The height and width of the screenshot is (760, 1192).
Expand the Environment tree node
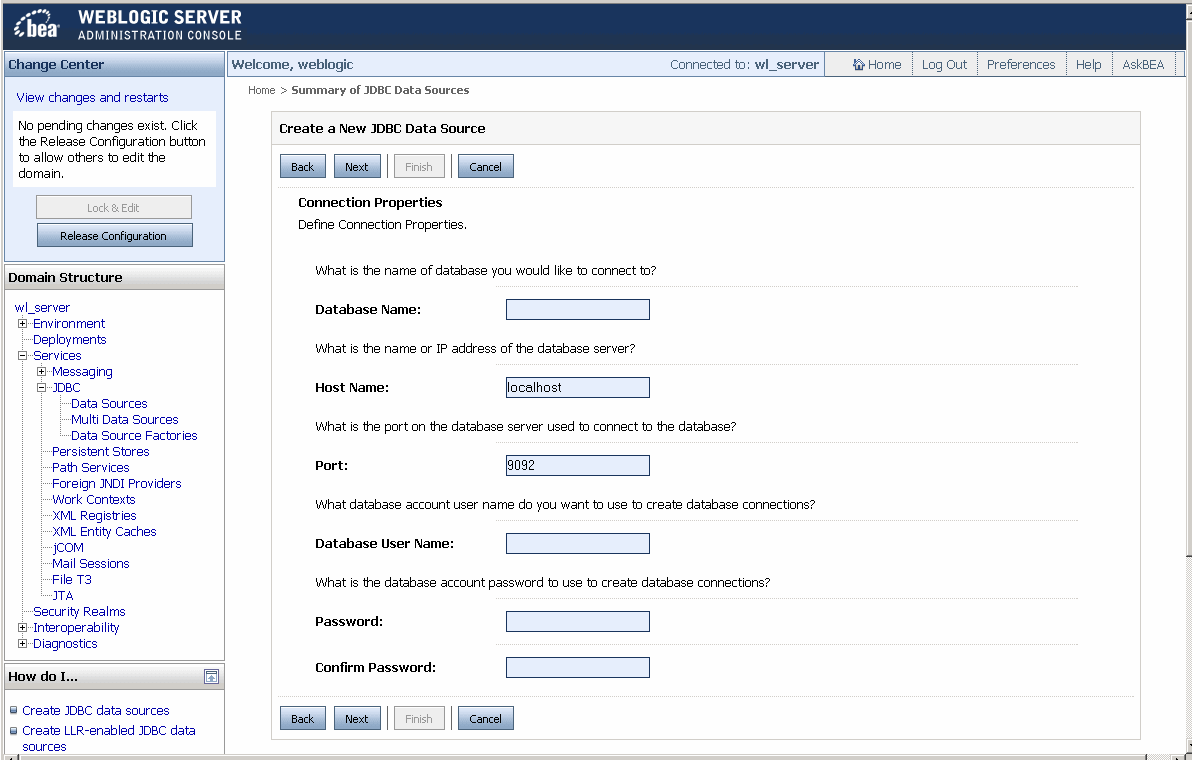(x=22, y=323)
